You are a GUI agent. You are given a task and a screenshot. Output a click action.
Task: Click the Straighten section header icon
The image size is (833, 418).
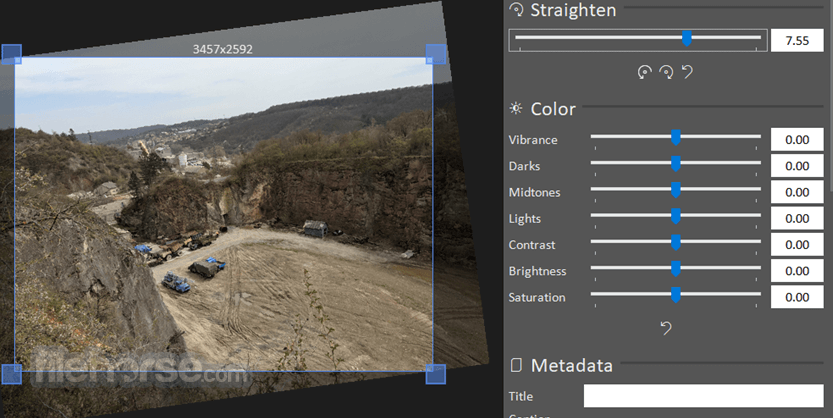516,10
